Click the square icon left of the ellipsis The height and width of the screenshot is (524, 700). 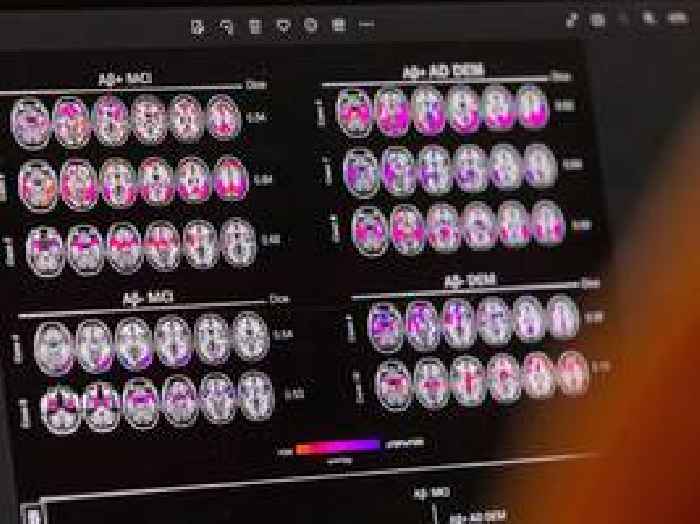pyautogui.click(x=340, y=24)
